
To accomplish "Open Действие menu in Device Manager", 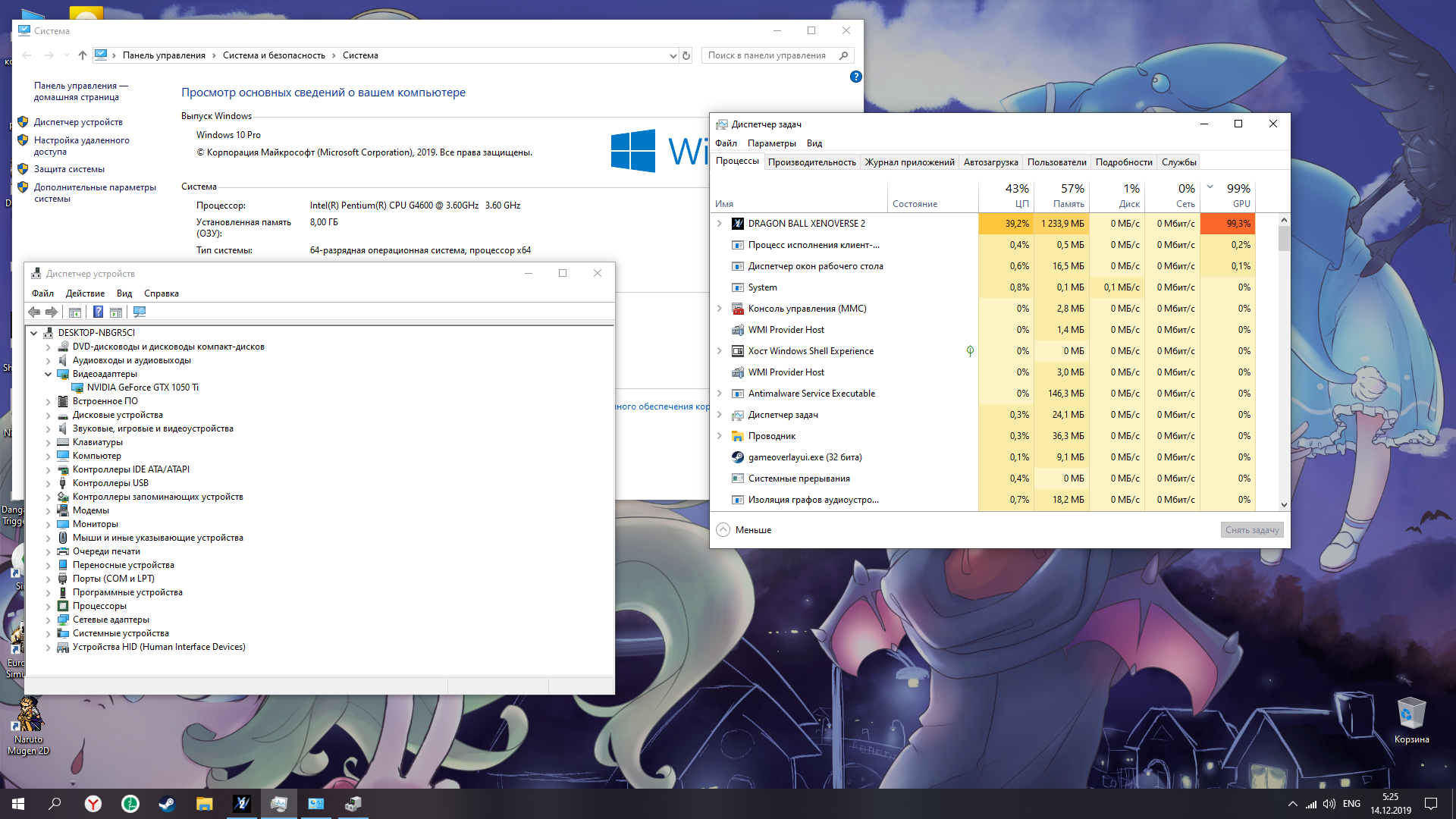I will (x=85, y=293).
